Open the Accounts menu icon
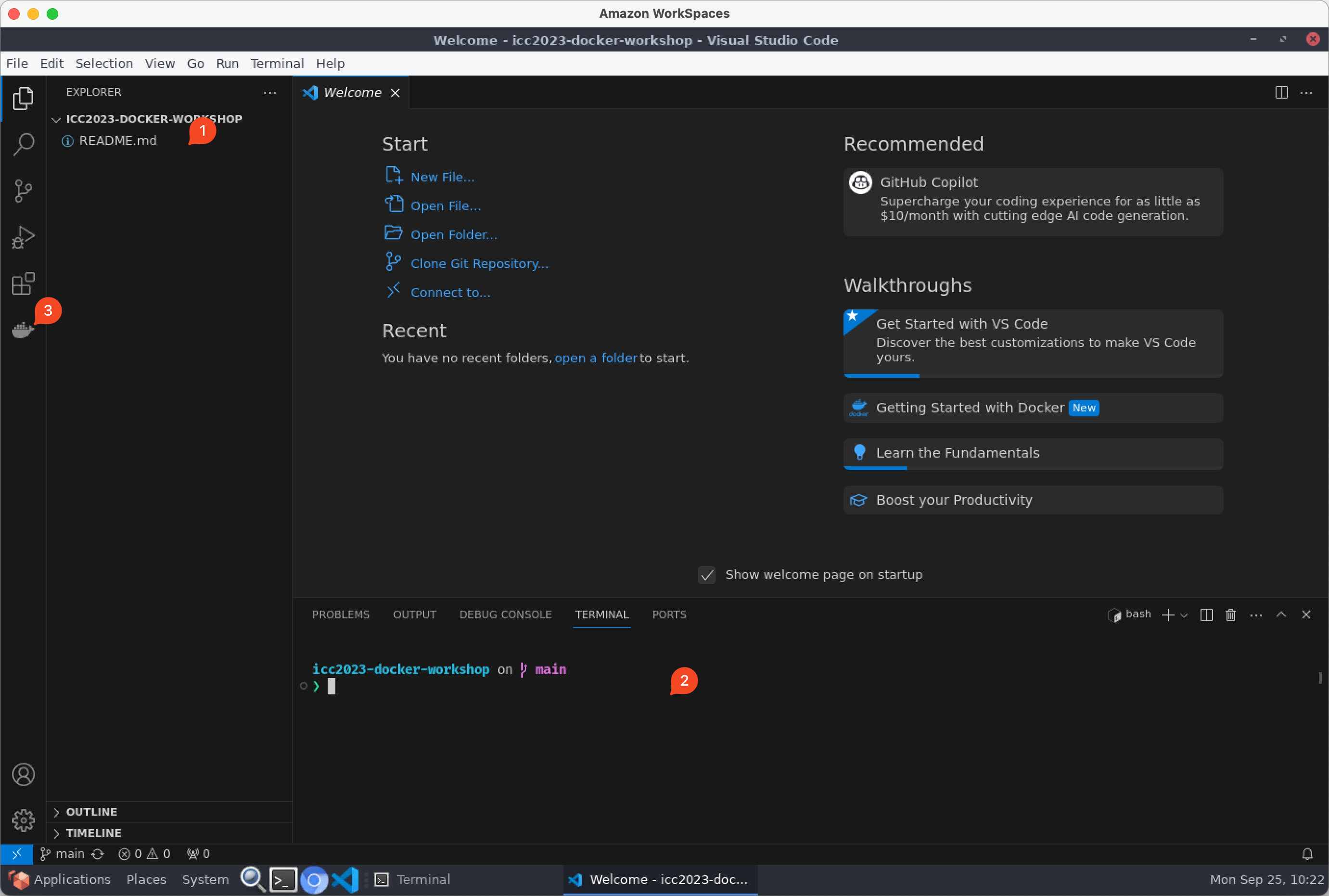The image size is (1329, 896). point(23,774)
